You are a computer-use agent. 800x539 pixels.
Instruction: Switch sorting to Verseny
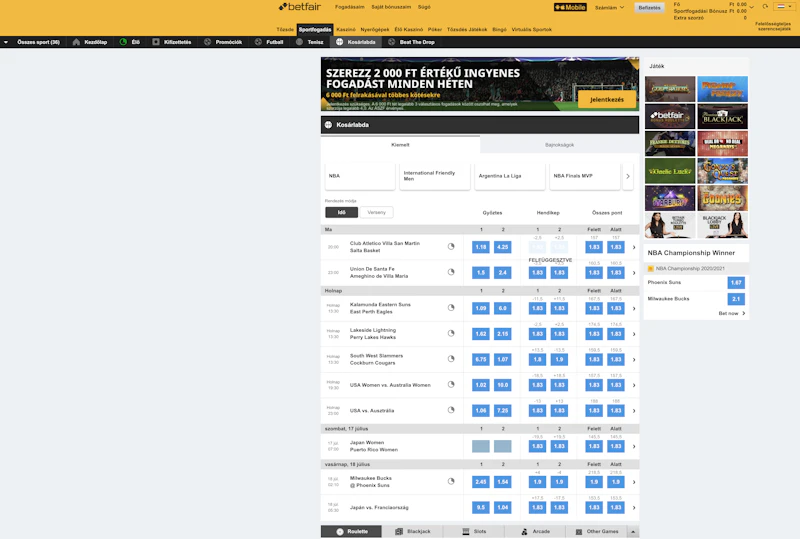pyautogui.click(x=376, y=212)
